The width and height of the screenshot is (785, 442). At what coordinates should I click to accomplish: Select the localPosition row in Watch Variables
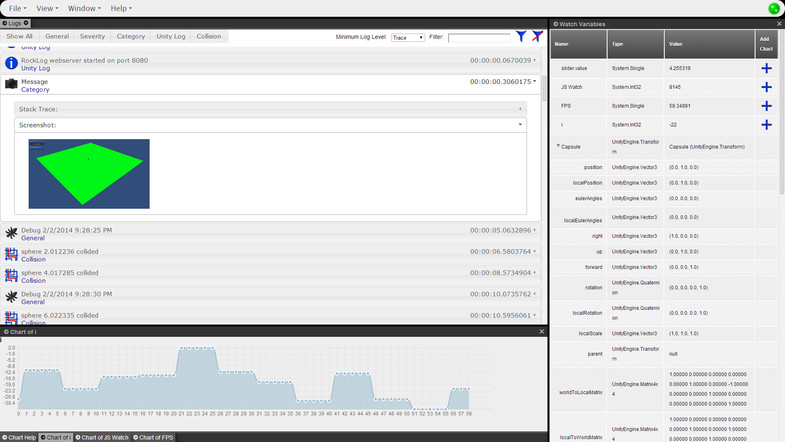point(664,183)
